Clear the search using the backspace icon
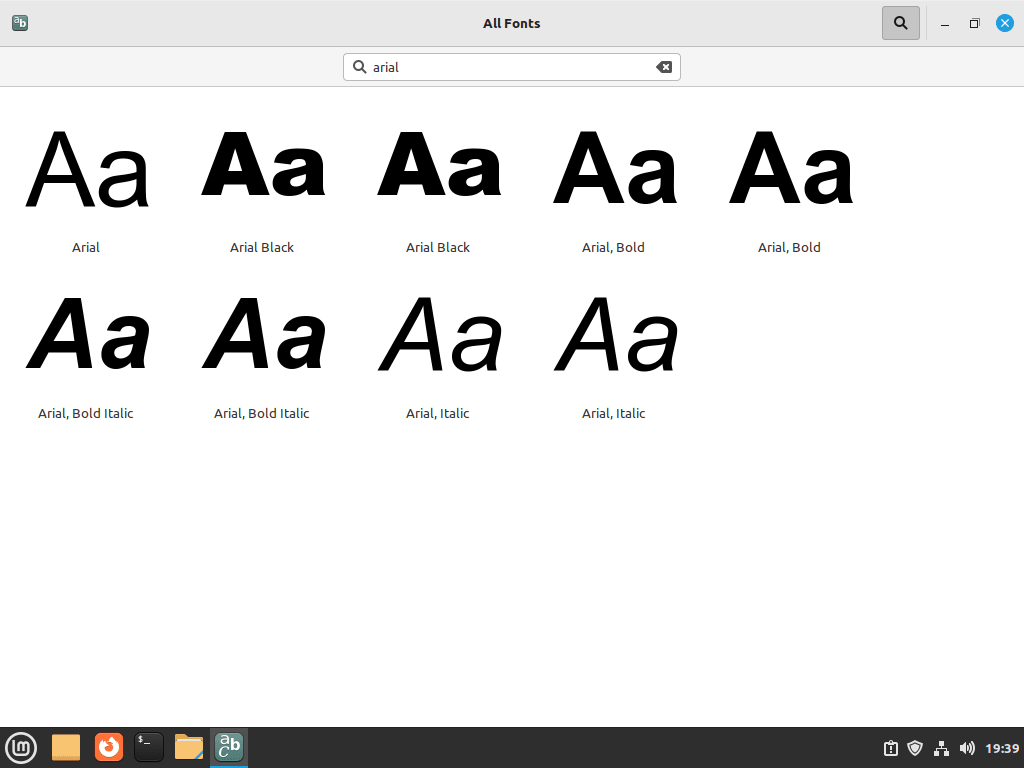This screenshot has width=1024, height=768. (x=664, y=66)
